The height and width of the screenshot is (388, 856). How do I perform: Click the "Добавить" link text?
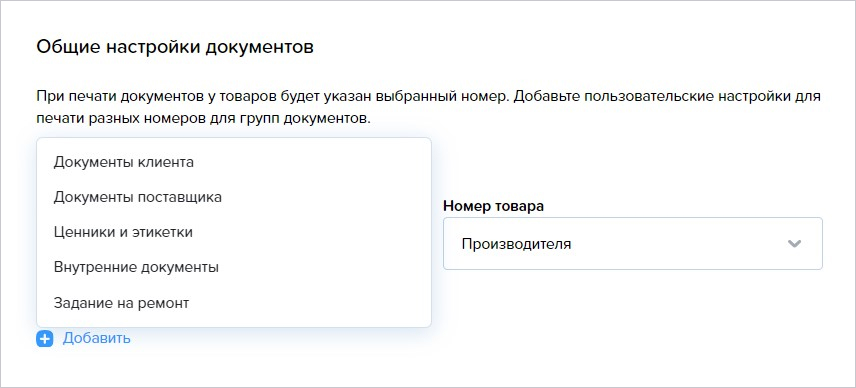97,338
